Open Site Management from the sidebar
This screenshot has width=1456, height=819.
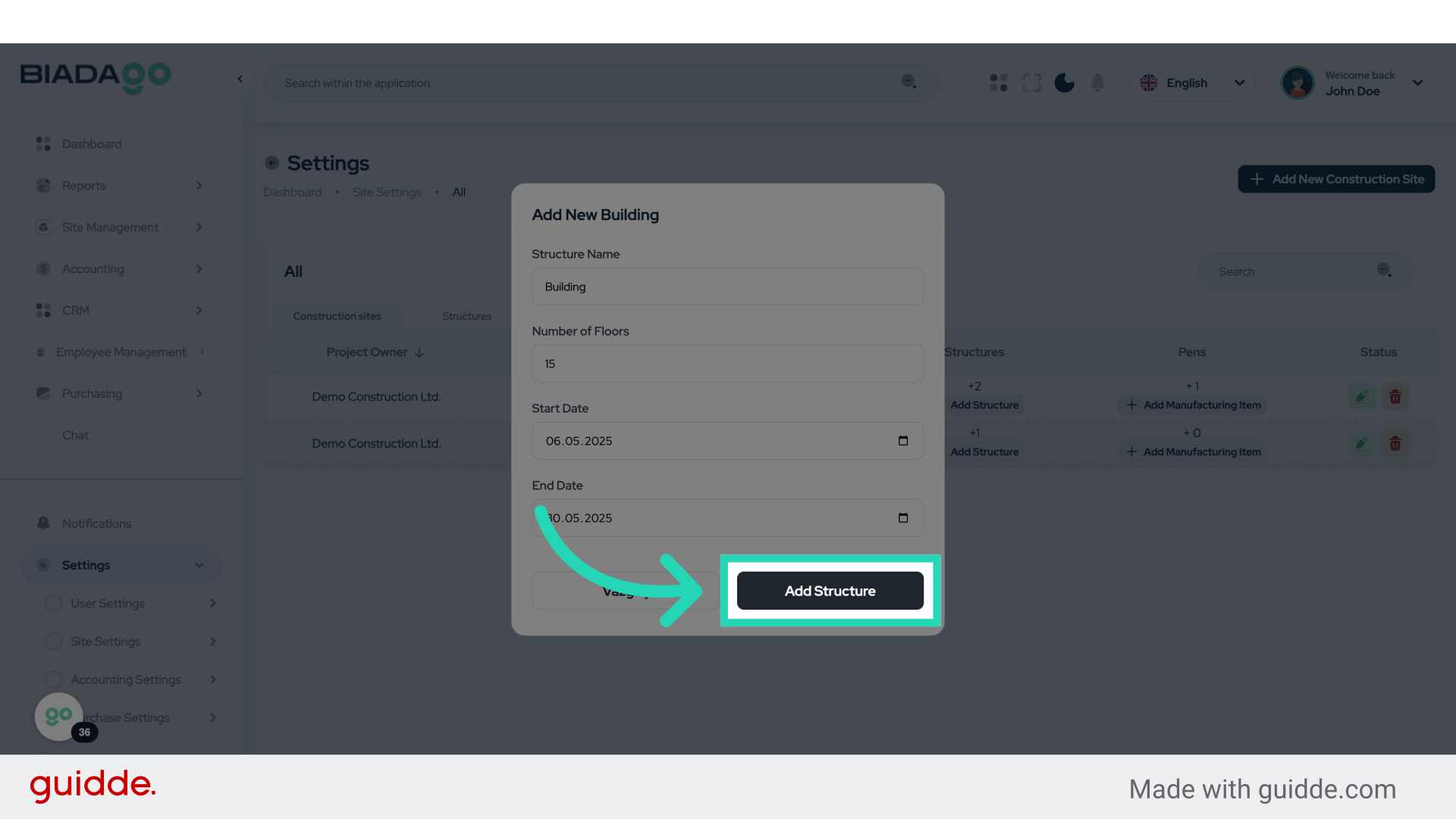(x=42, y=227)
